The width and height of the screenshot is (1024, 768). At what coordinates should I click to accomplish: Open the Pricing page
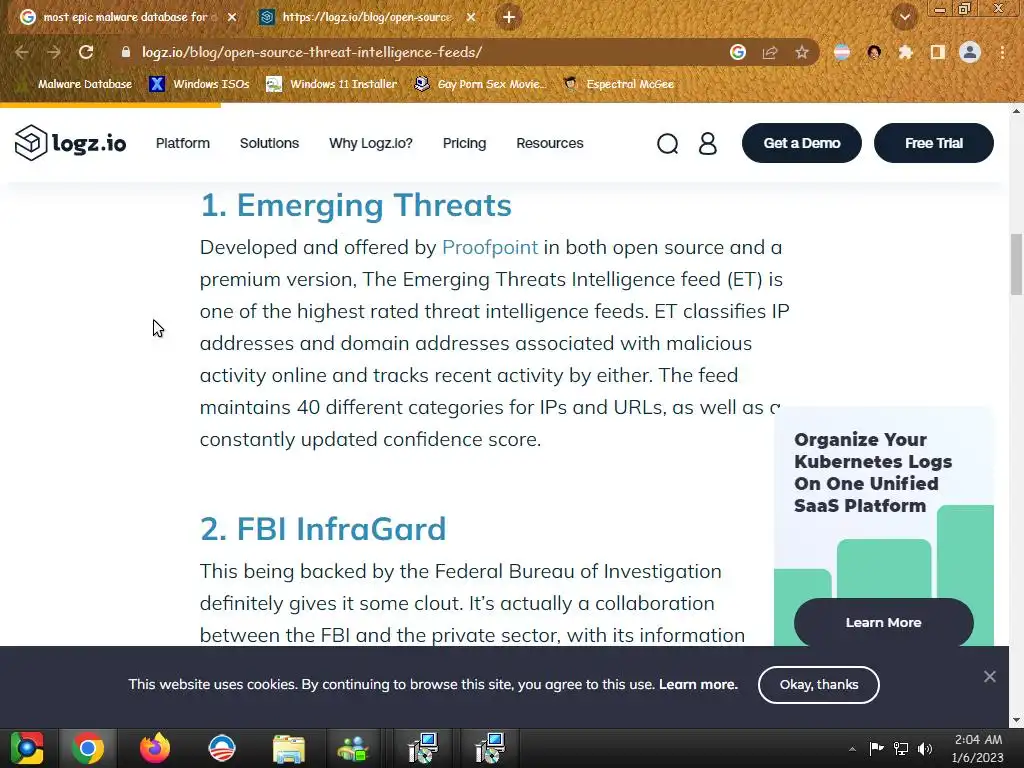click(464, 143)
